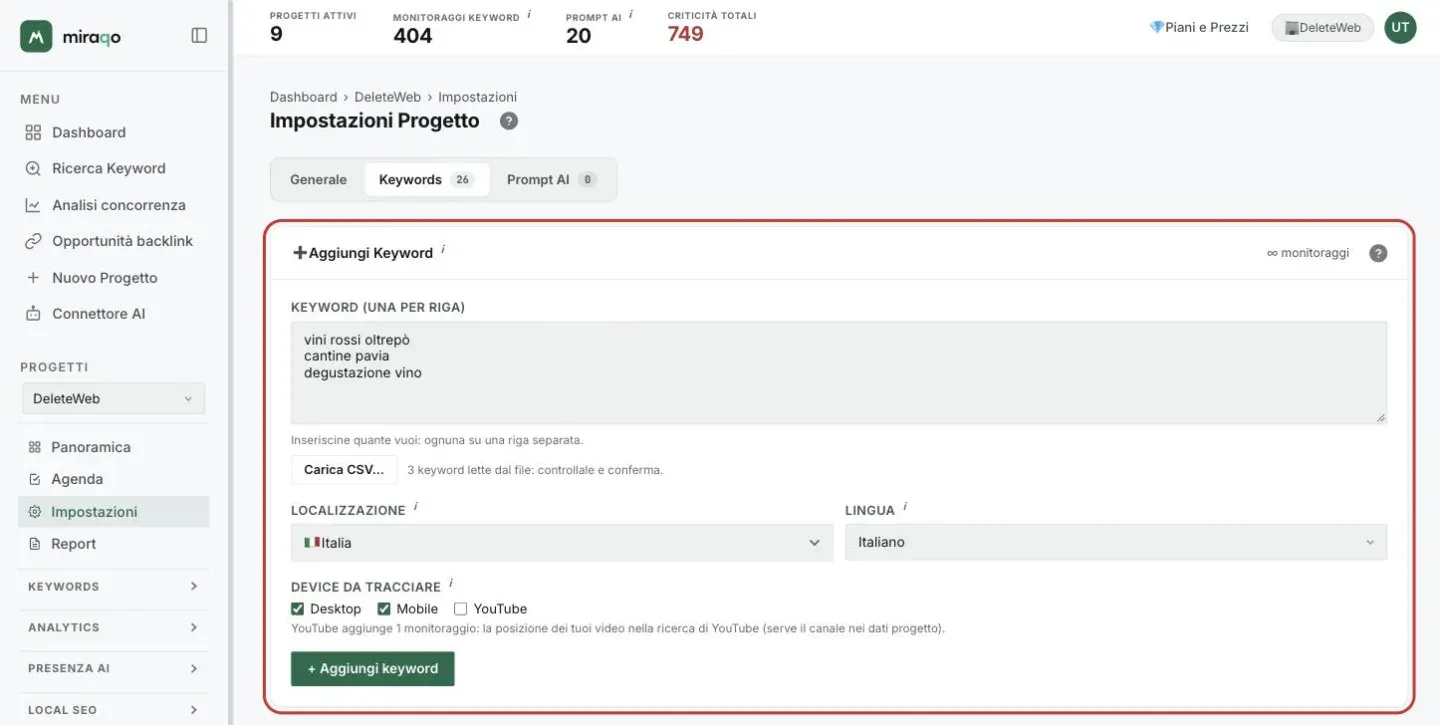
Task: Click the ∞ monitoraggi label
Action: pyautogui.click(x=1308, y=253)
